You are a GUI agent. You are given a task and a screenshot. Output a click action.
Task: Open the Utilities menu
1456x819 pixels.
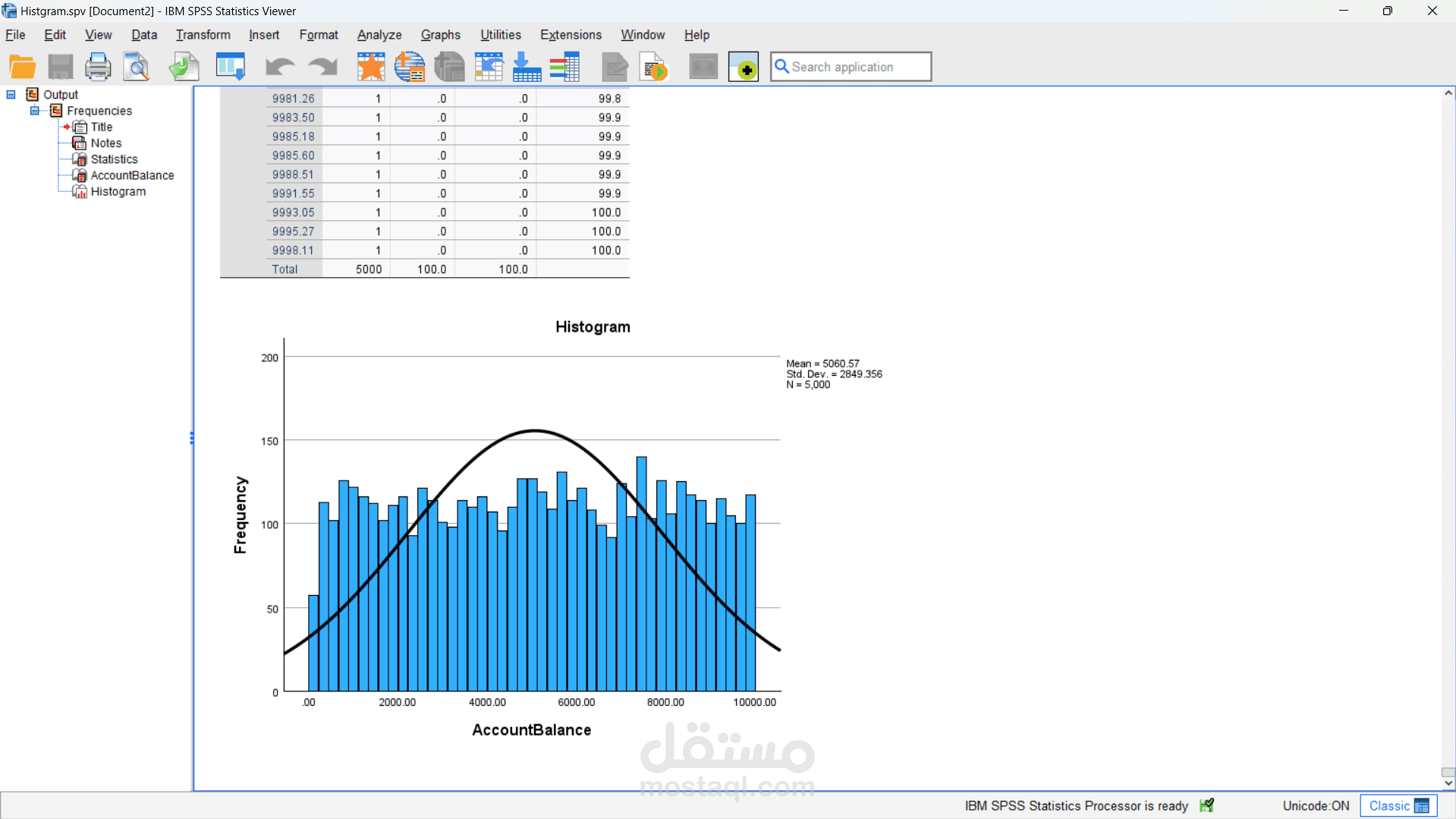click(x=501, y=35)
